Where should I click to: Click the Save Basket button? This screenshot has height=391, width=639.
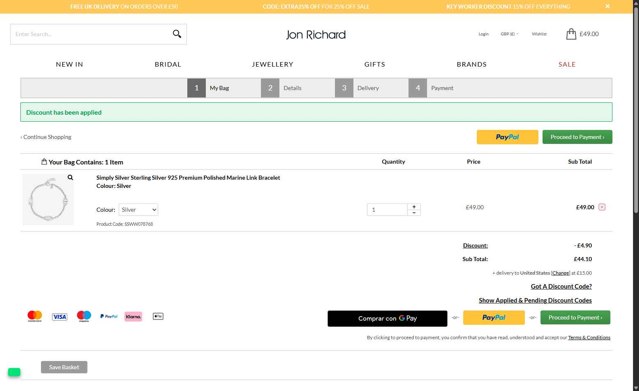point(64,367)
